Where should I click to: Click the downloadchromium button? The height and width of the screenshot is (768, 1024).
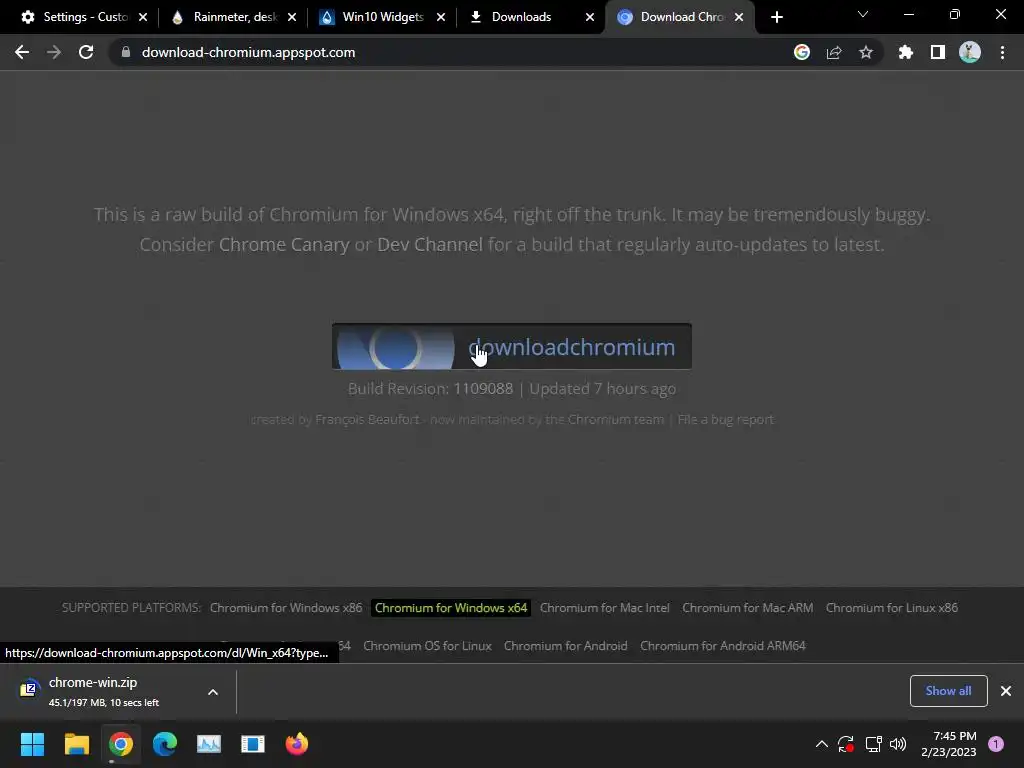click(x=511, y=347)
